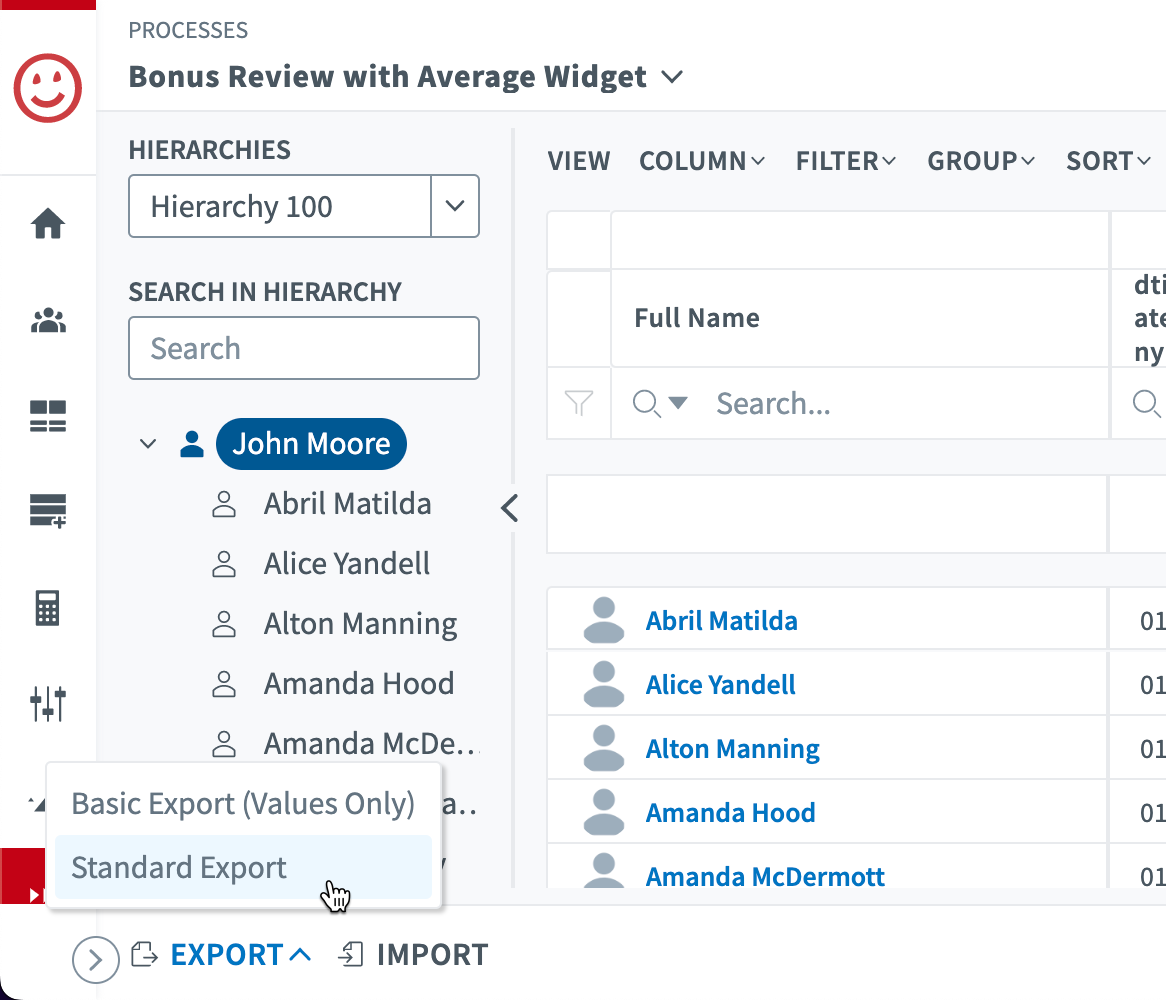This screenshot has width=1166, height=1000.
Task: Expand the Bonus Review process title dropdown
Action: (672, 77)
